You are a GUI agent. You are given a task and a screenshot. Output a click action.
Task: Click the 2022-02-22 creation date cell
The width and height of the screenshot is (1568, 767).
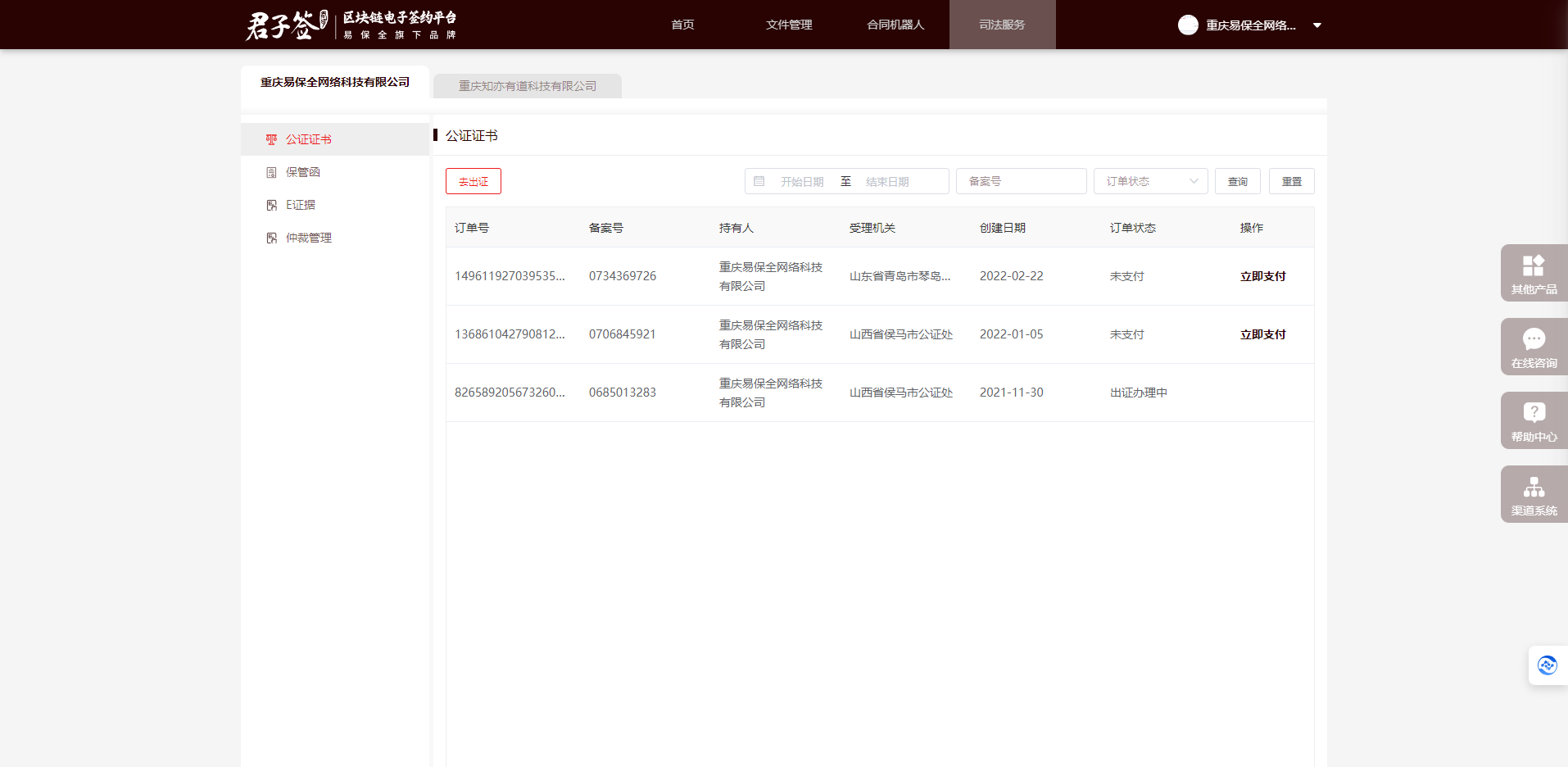point(1012,276)
